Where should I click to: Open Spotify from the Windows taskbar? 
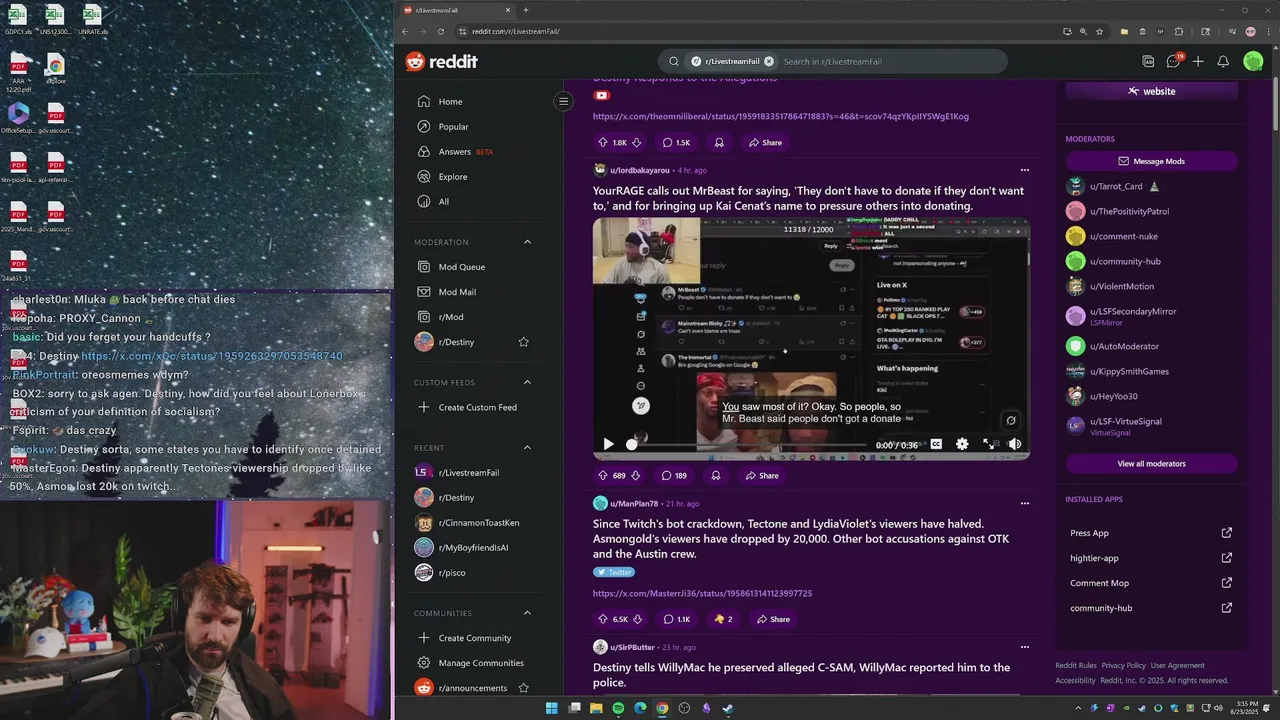coord(618,708)
